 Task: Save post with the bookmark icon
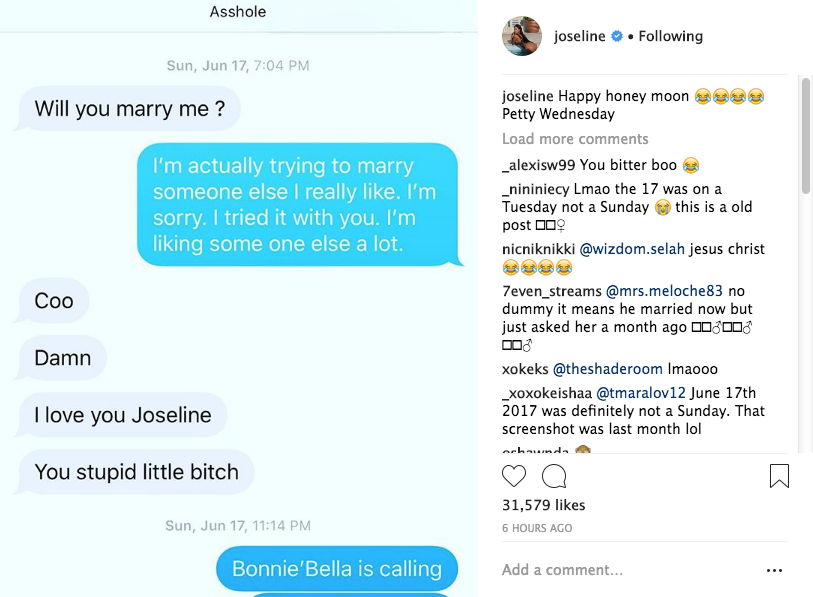coord(779,476)
